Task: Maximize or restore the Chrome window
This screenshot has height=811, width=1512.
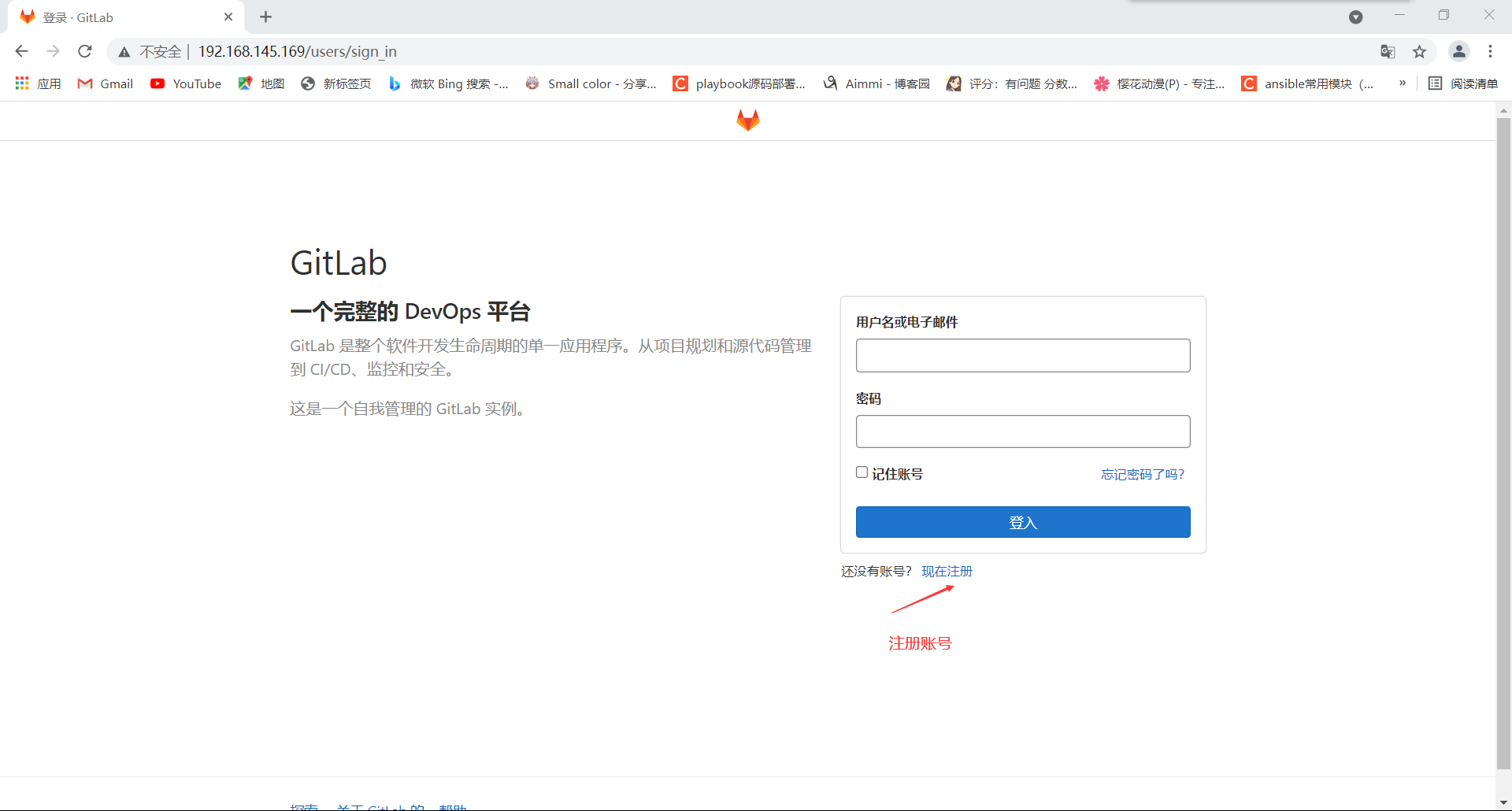Action: point(1443,15)
